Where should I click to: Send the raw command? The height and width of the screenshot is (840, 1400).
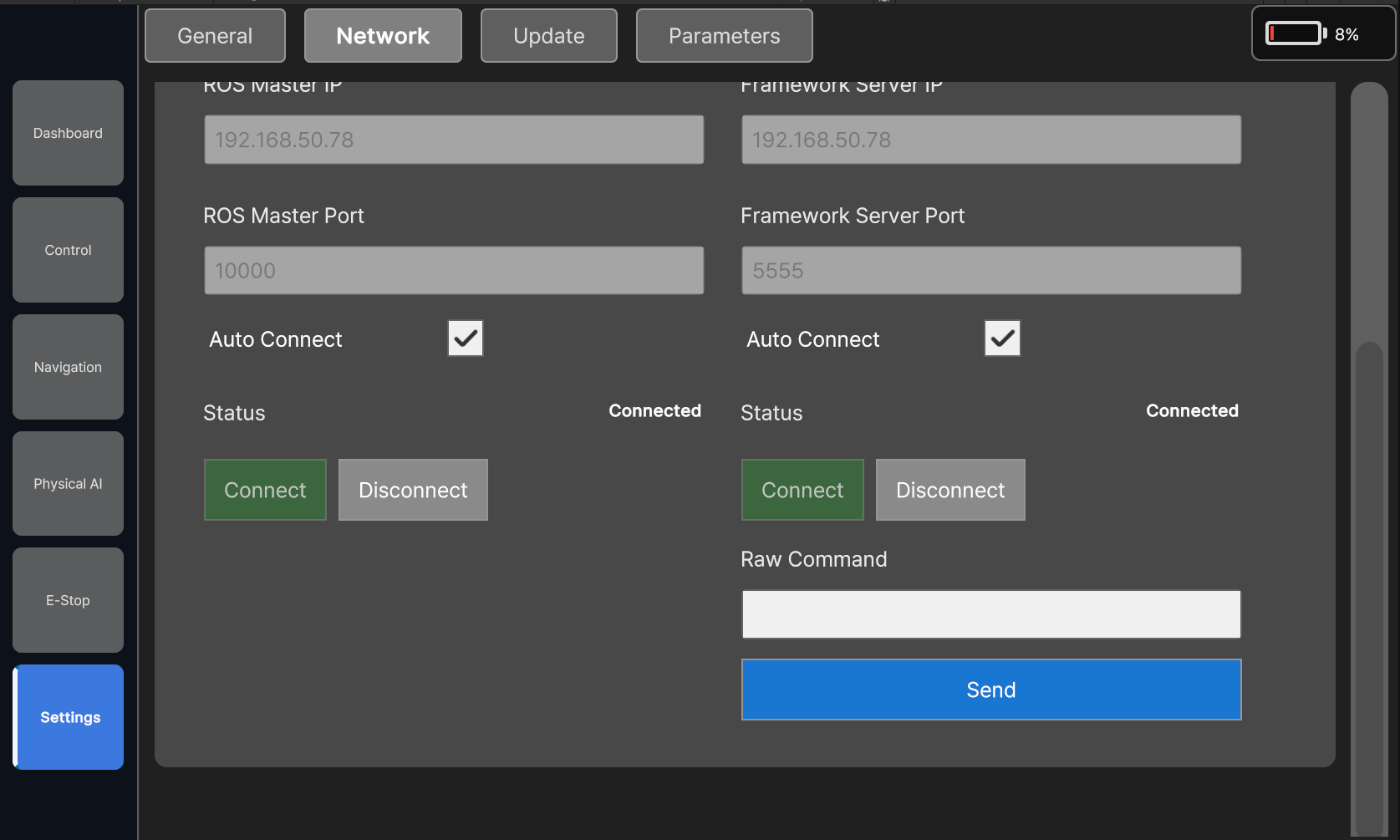pyautogui.click(x=991, y=690)
